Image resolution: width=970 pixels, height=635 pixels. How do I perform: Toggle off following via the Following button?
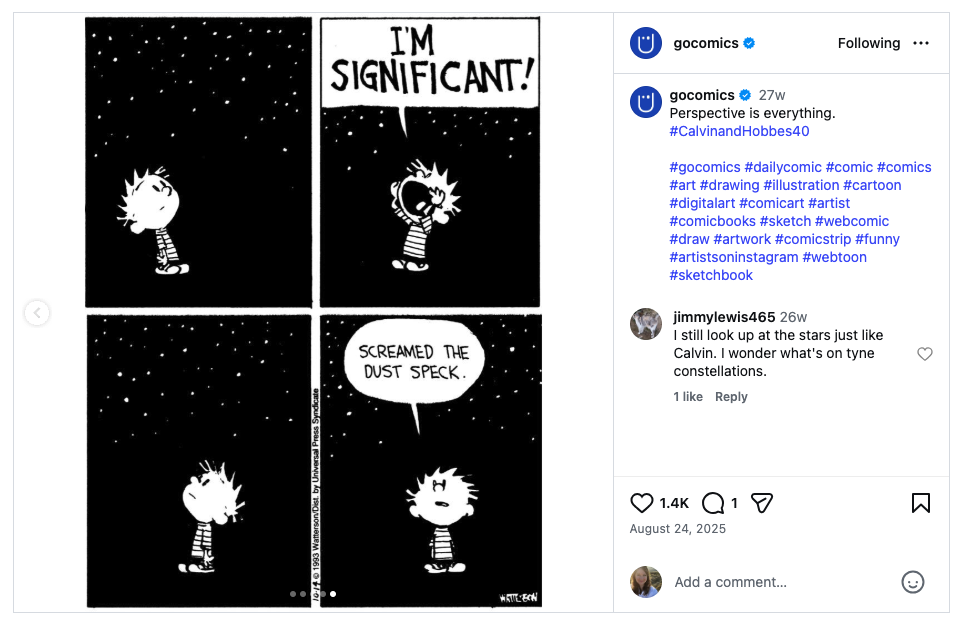point(869,43)
